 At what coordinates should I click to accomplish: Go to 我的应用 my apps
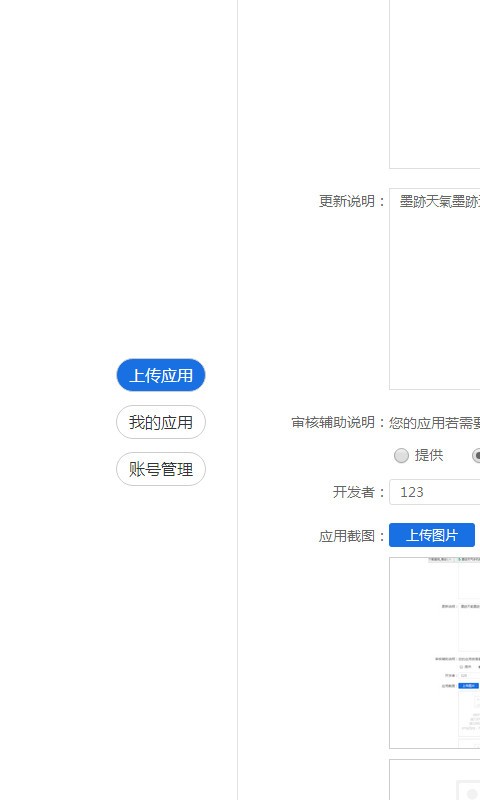[161, 422]
